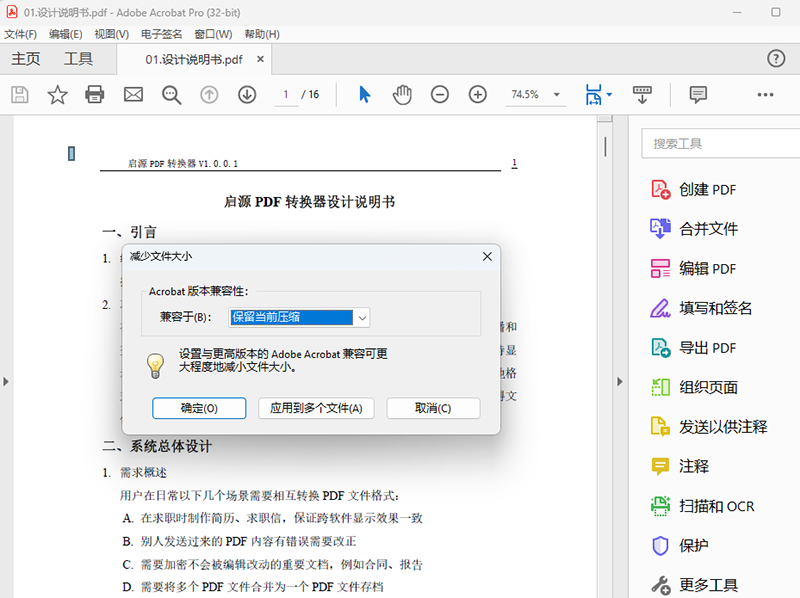Go to next page arrow
Image resolution: width=800 pixels, height=598 pixels.
coord(247,95)
